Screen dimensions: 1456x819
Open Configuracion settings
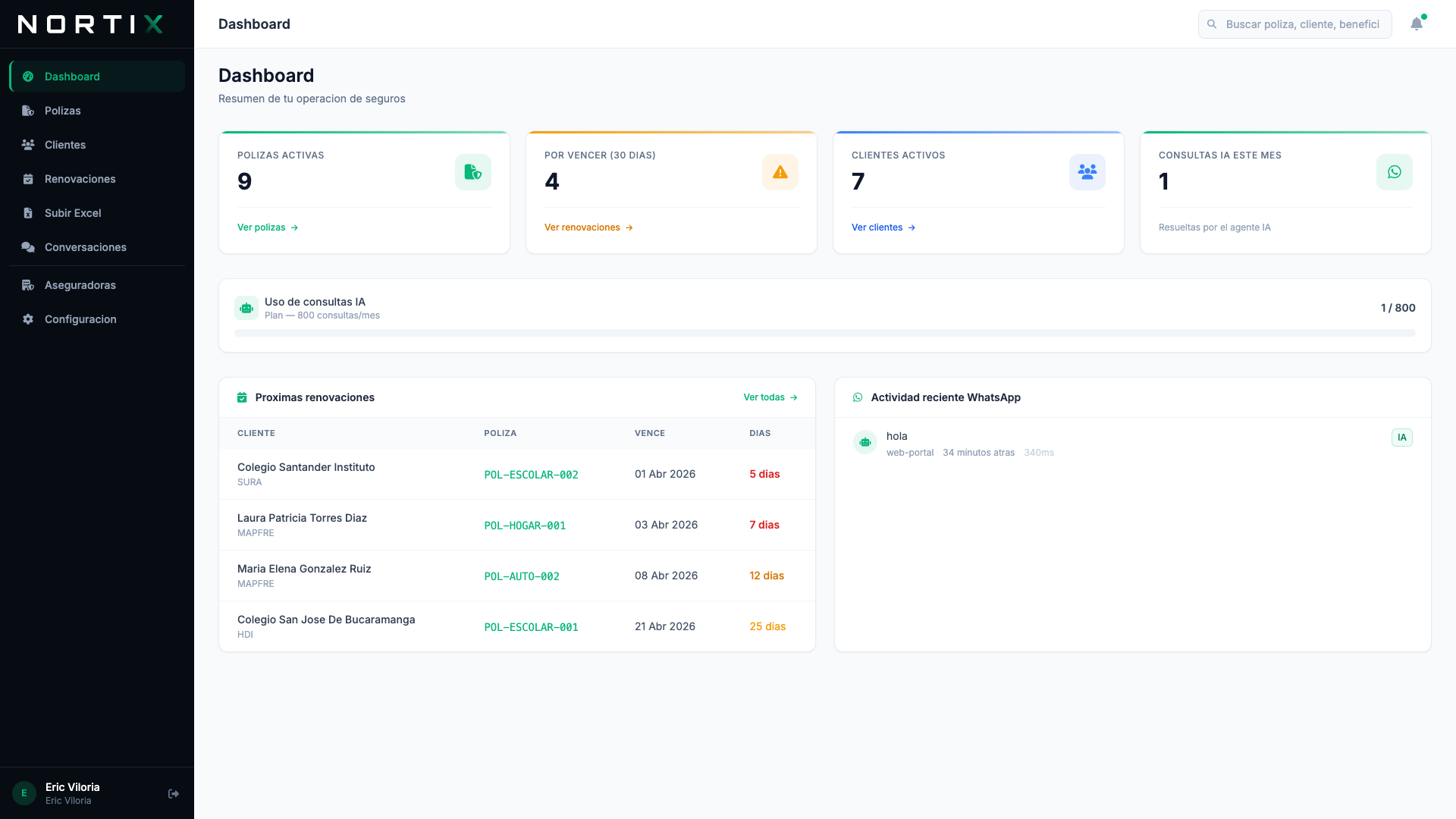(80, 318)
